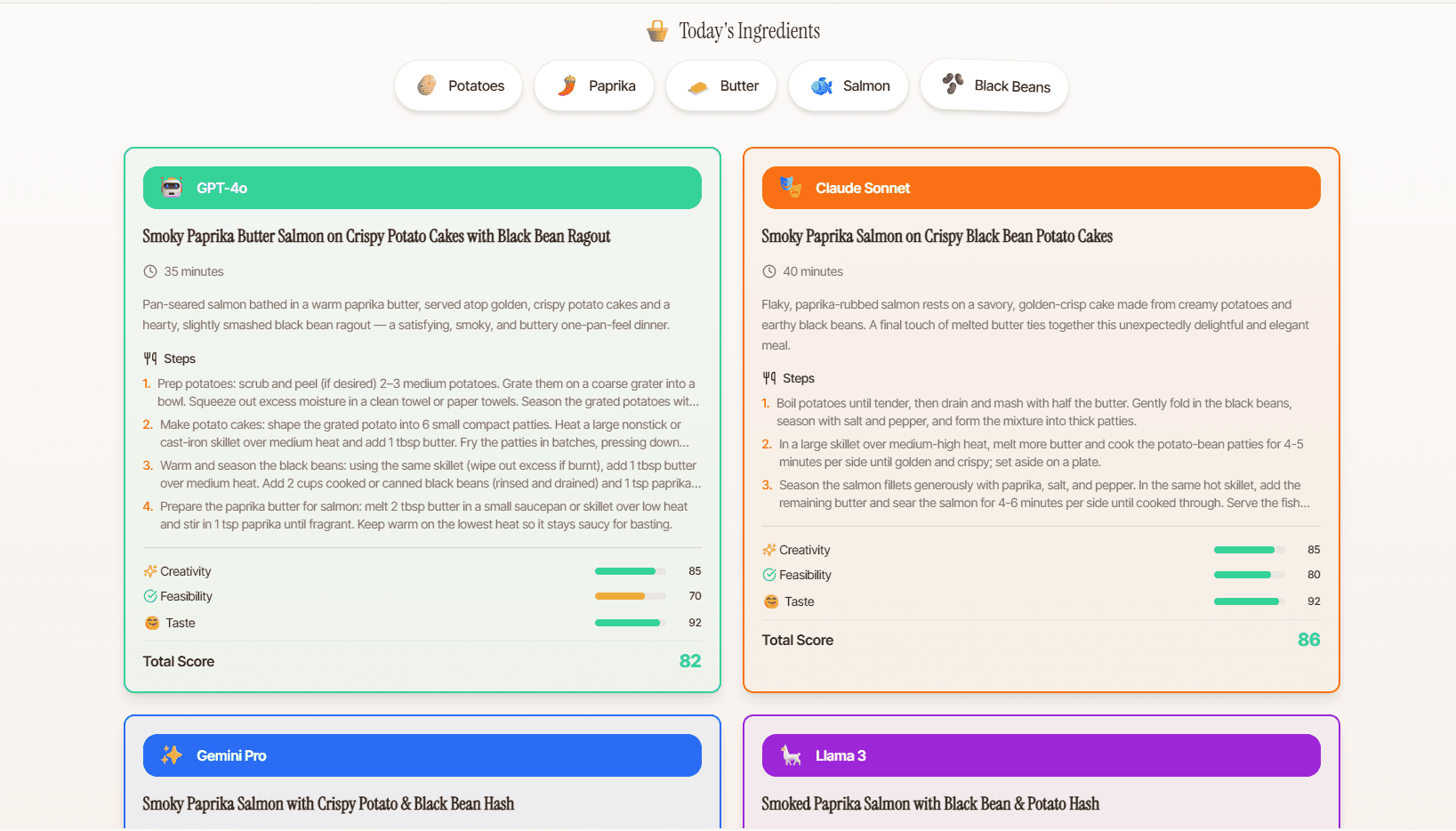This screenshot has height=831, width=1456.
Task: Click the robot icon in GPT-4o header
Action: (172, 188)
